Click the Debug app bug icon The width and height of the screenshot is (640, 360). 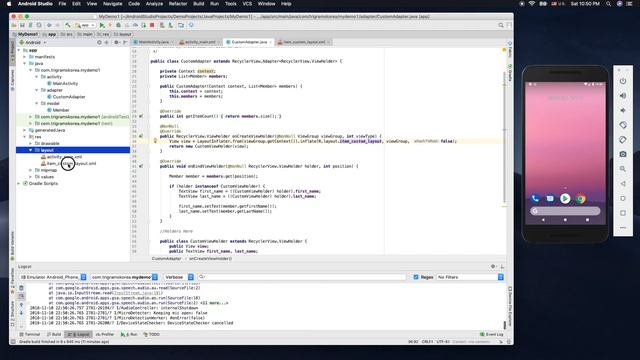click(x=118, y=25)
